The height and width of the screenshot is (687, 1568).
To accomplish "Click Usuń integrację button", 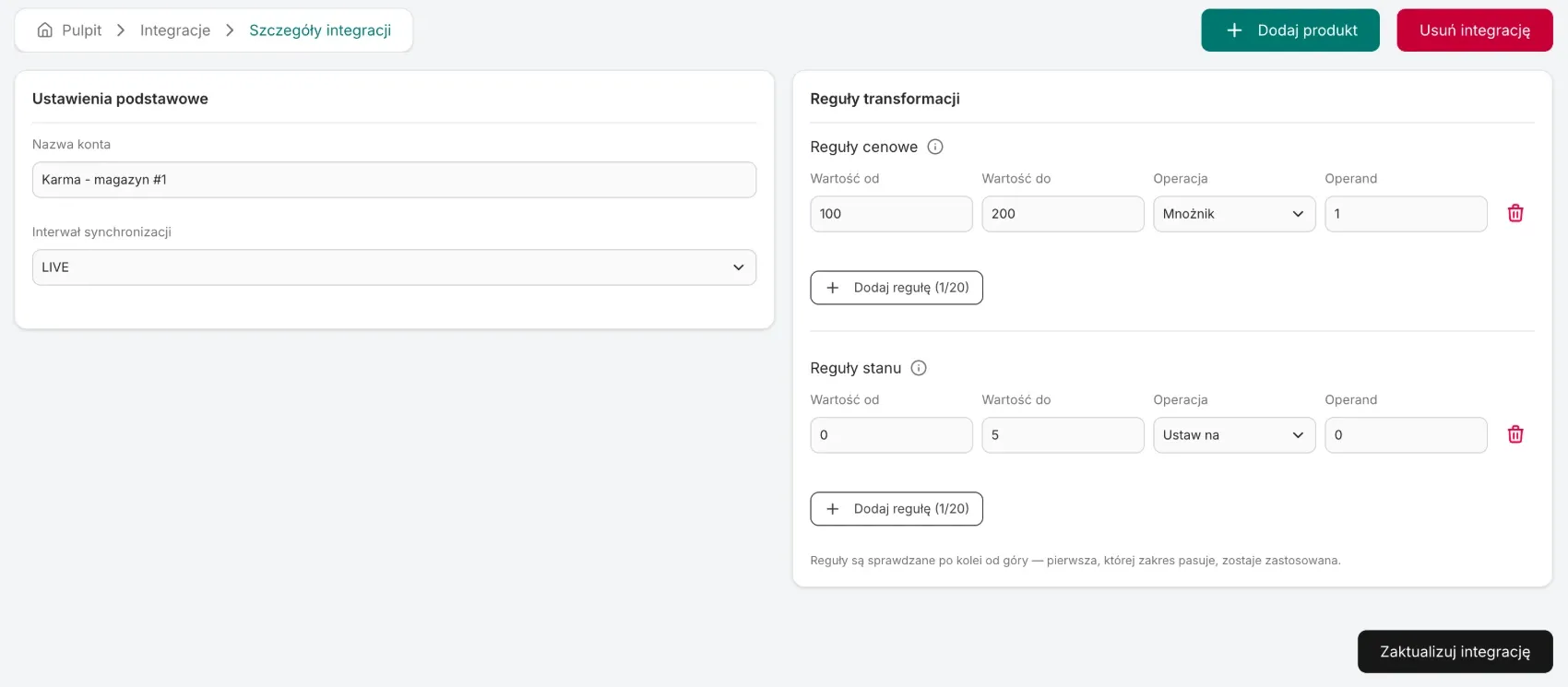I will click(1474, 30).
